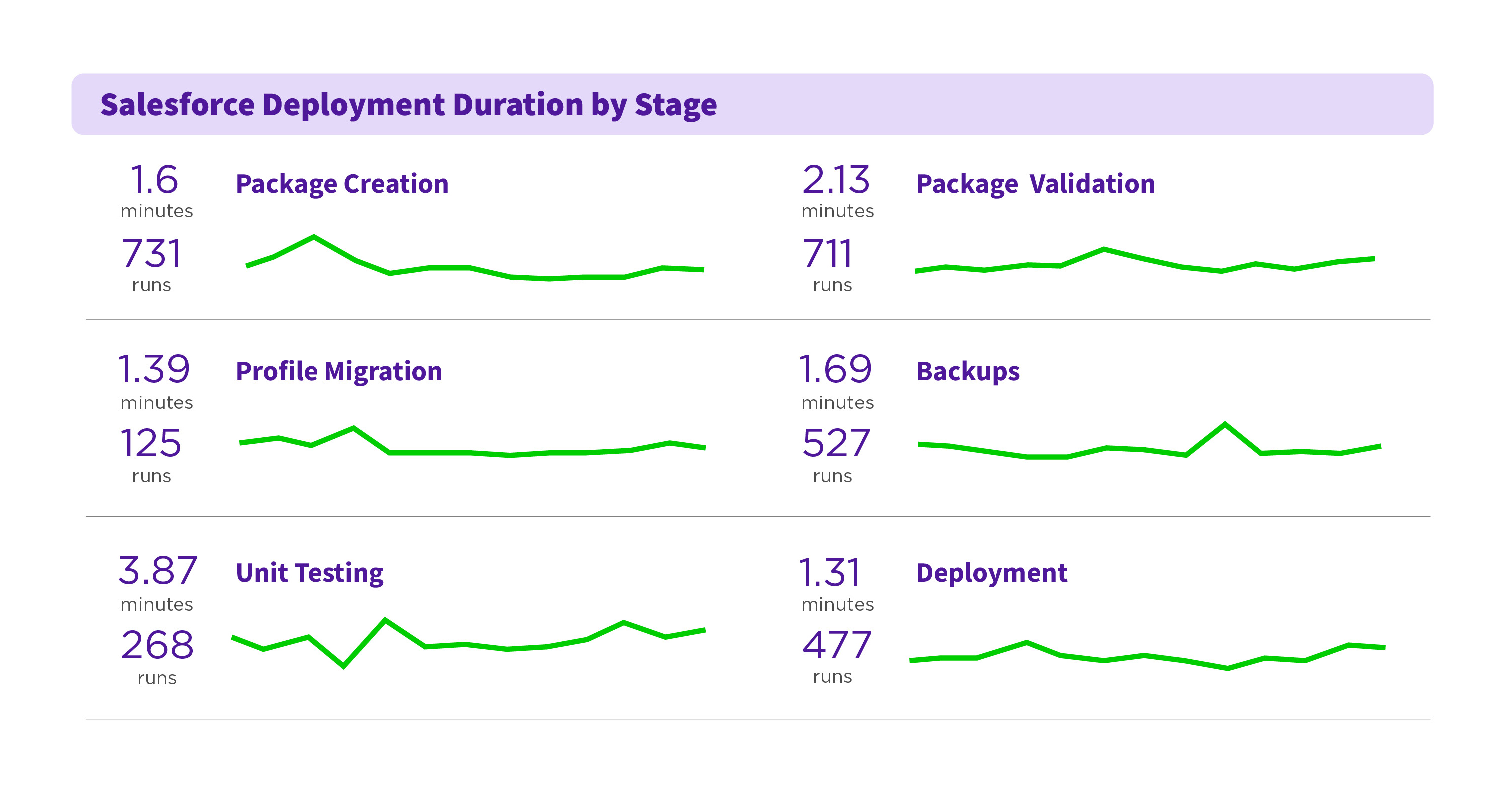1512x802 pixels.
Task: Select the Deployment sparkline chart
Action: (1143, 655)
